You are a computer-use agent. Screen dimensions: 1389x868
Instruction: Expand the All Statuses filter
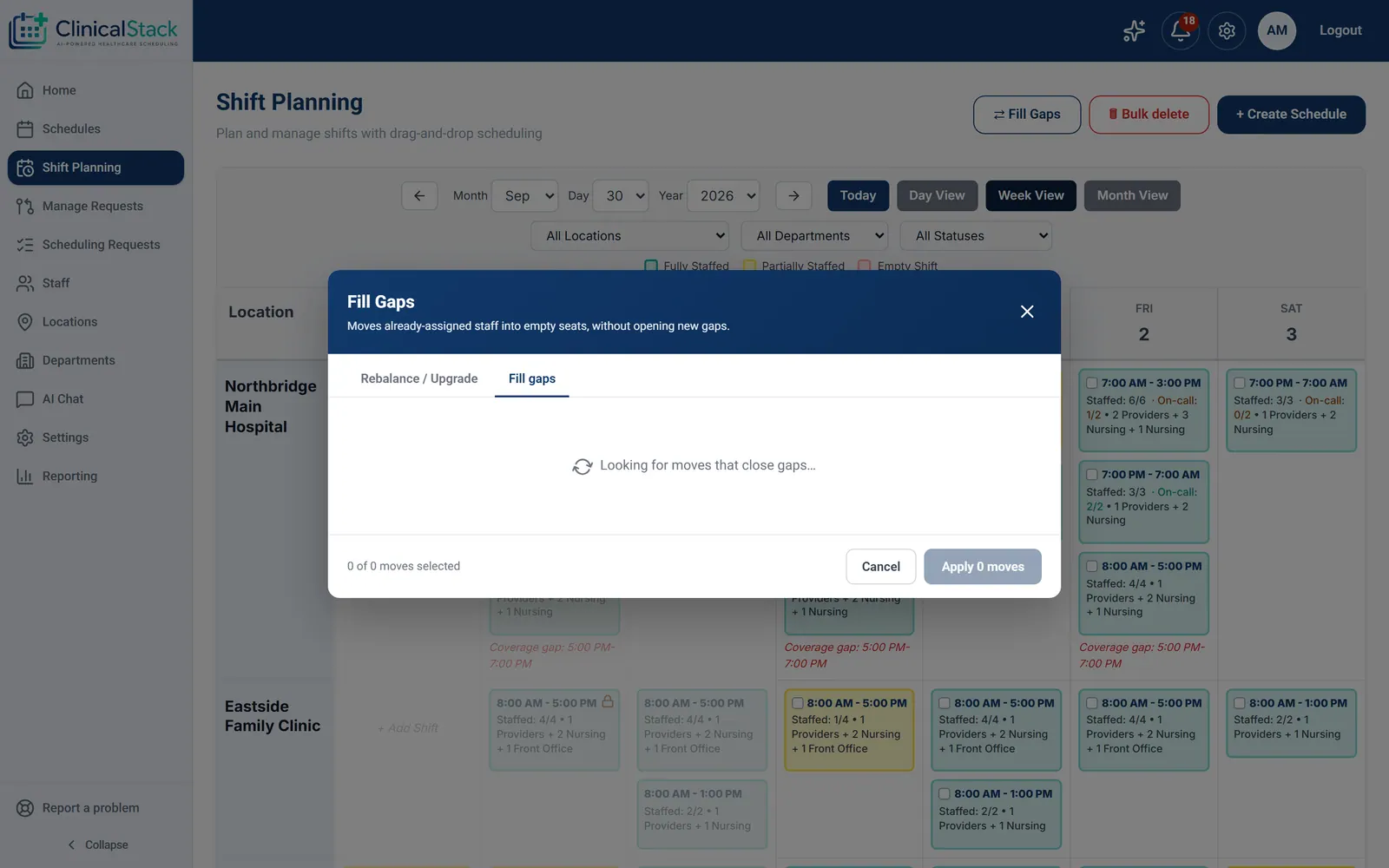coord(976,235)
